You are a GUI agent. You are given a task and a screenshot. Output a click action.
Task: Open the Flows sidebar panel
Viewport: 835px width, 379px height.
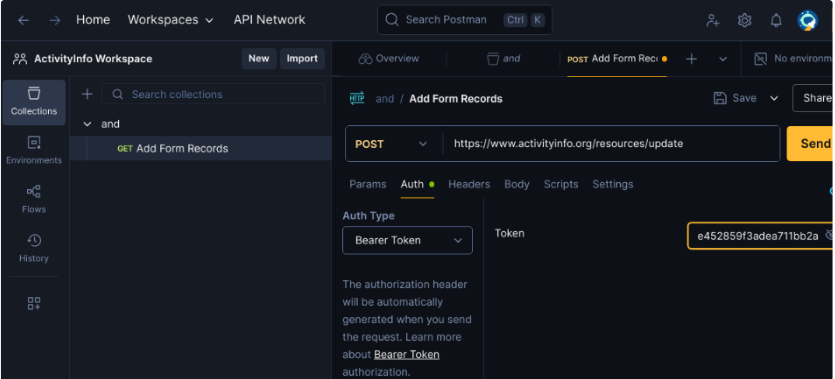tap(34, 200)
